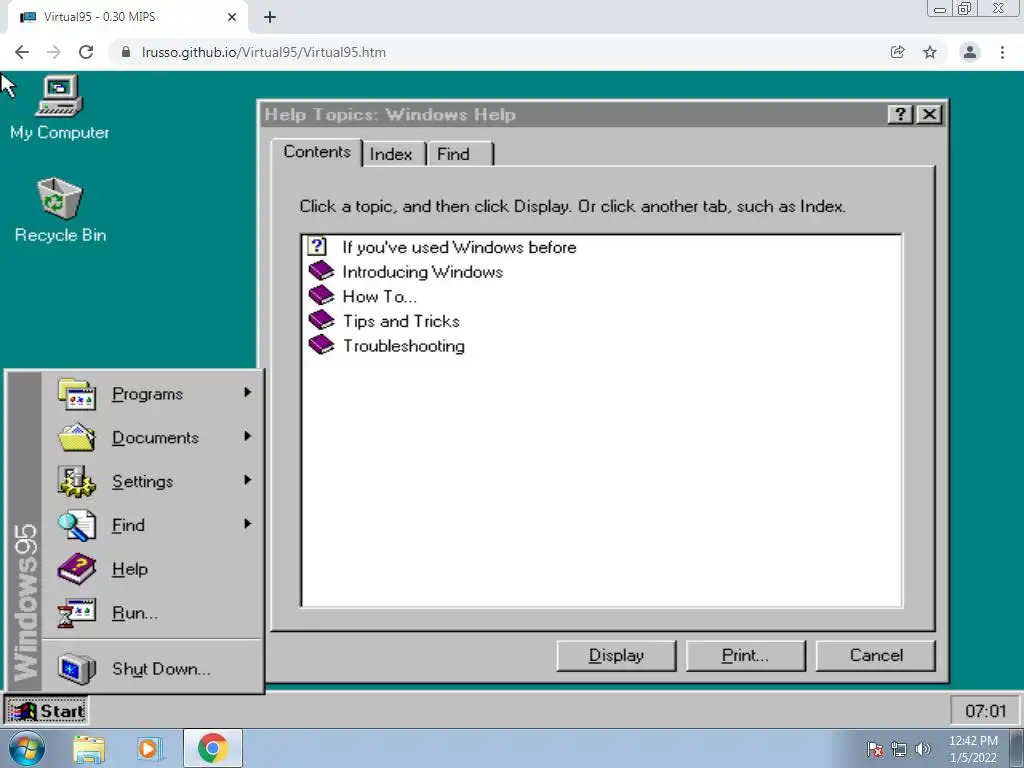
Task: Expand the Find submenu arrow
Action: [248, 523]
